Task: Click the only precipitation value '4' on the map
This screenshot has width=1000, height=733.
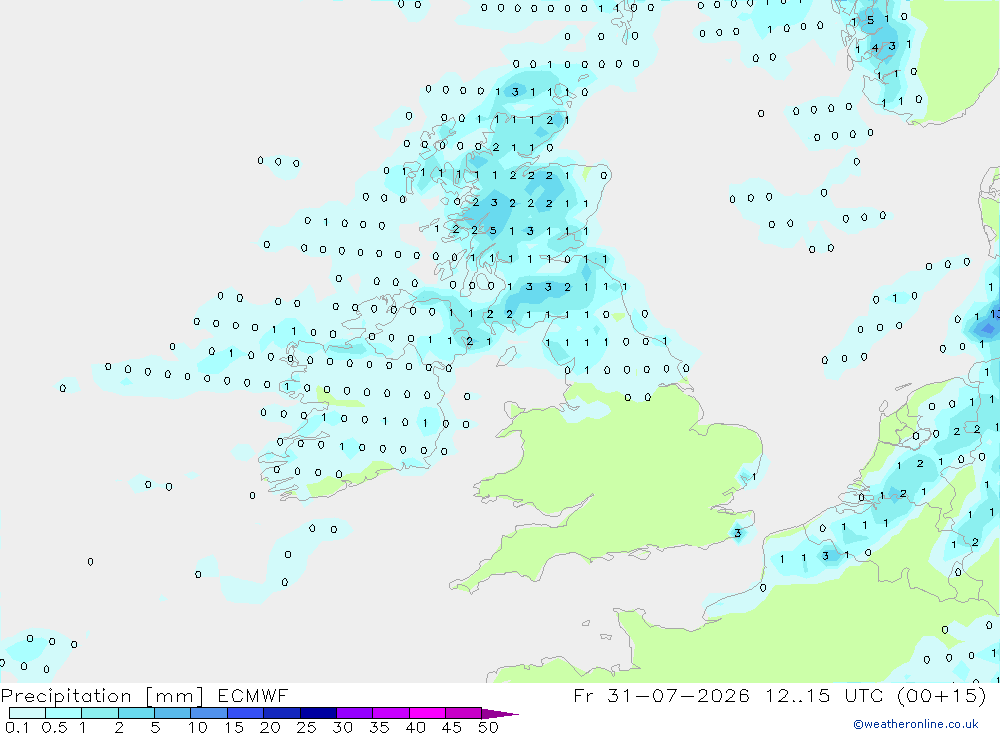Action: (x=875, y=48)
